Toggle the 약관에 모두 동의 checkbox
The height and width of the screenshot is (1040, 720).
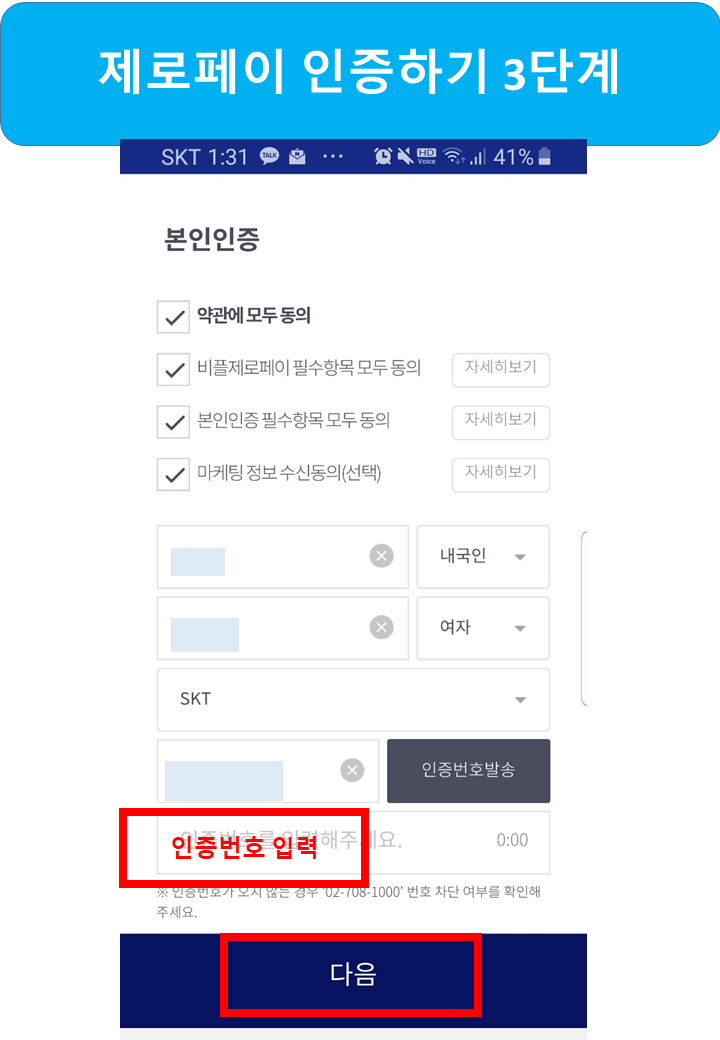173,317
